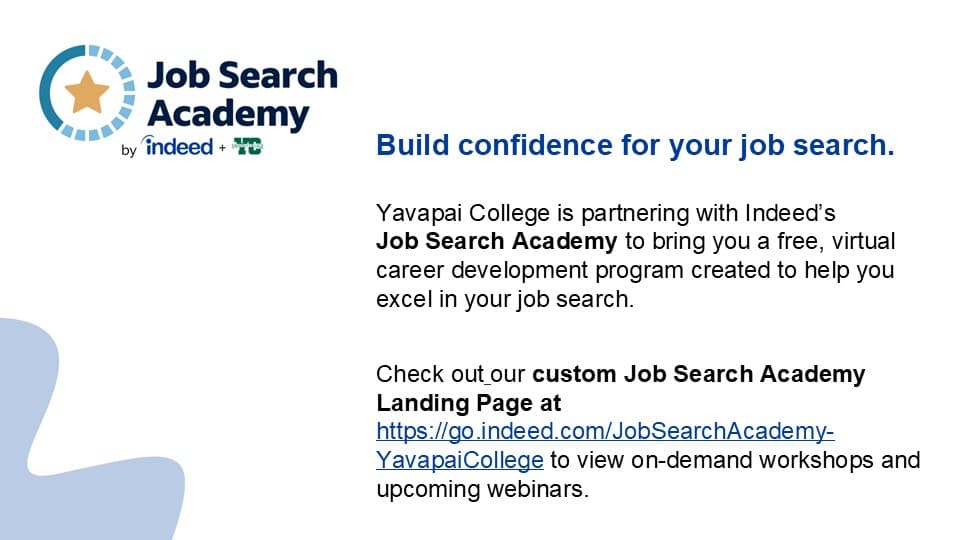Open the underlined YavapaiCollege link text
Image resolution: width=960 pixels, height=540 pixels.
[460, 460]
